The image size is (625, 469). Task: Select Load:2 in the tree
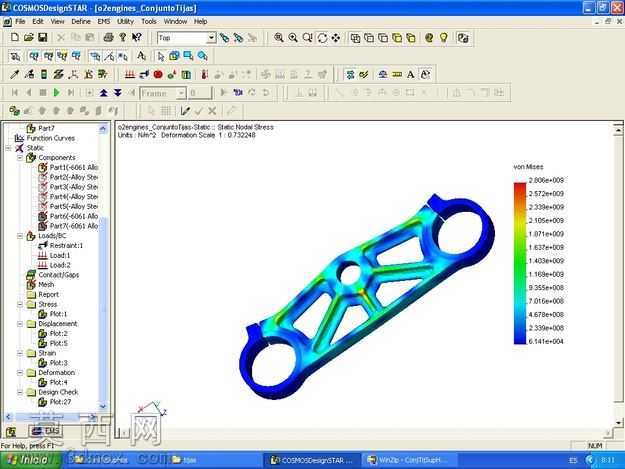pos(60,265)
